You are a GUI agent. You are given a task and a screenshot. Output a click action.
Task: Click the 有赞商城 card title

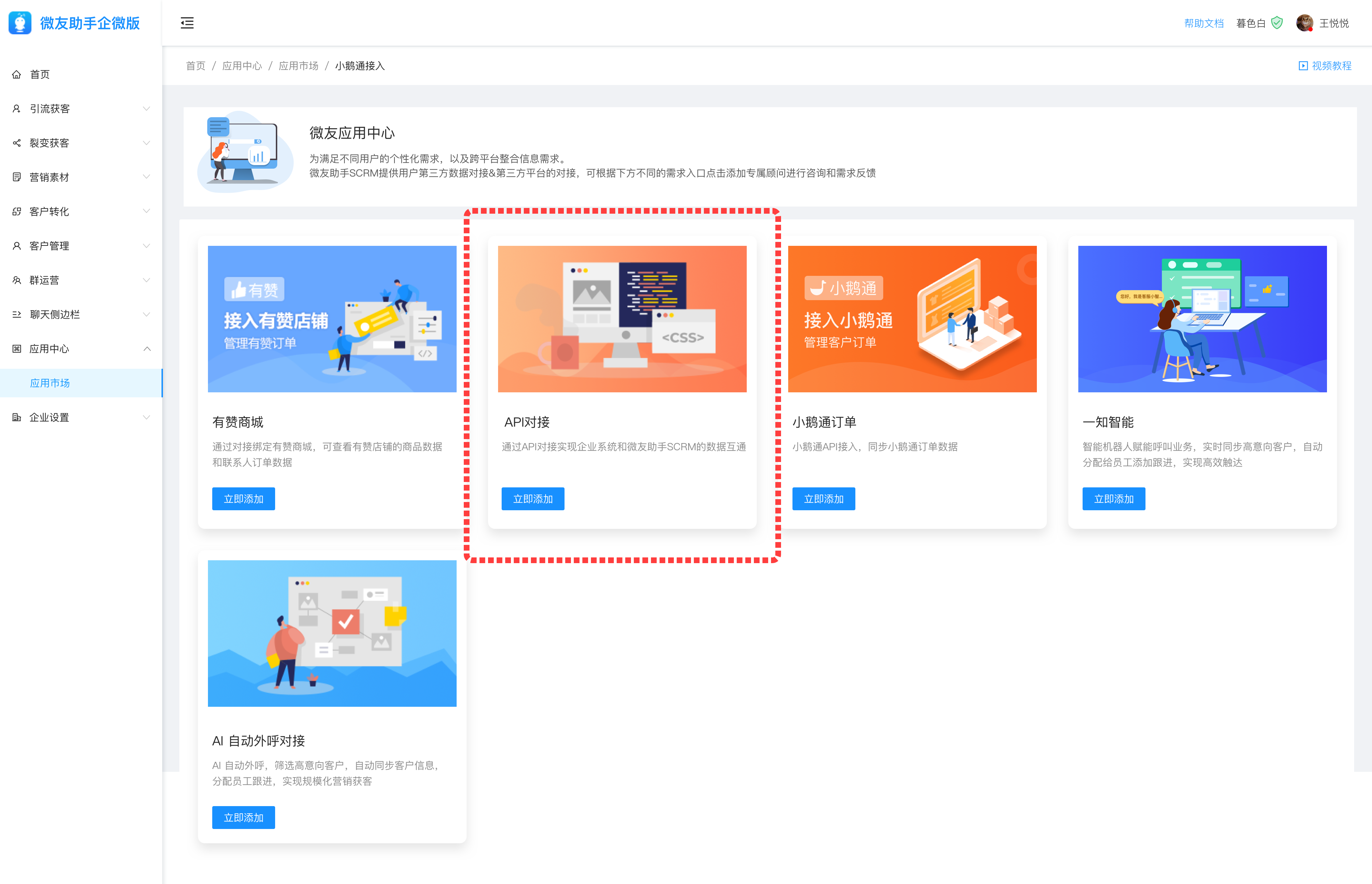point(238,422)
